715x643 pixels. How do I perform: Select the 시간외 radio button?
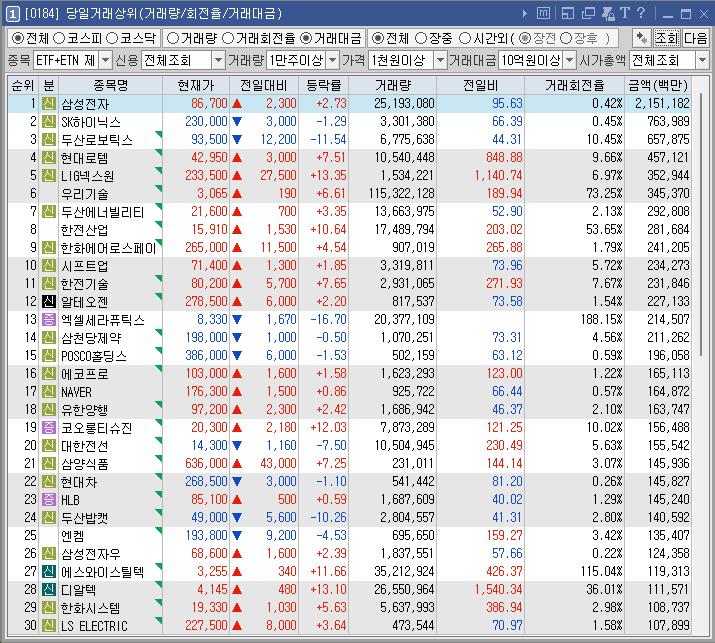click(x=465, y=38)
